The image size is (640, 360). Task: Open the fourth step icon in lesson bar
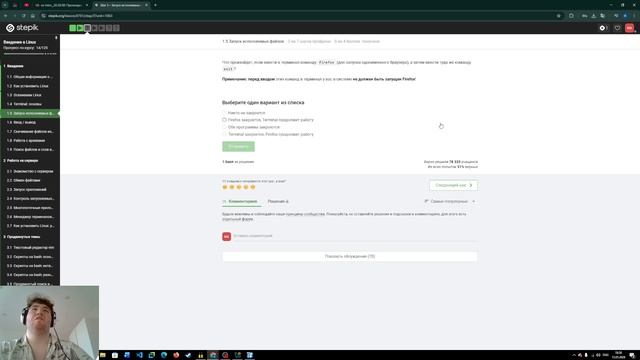pos(95,28)
